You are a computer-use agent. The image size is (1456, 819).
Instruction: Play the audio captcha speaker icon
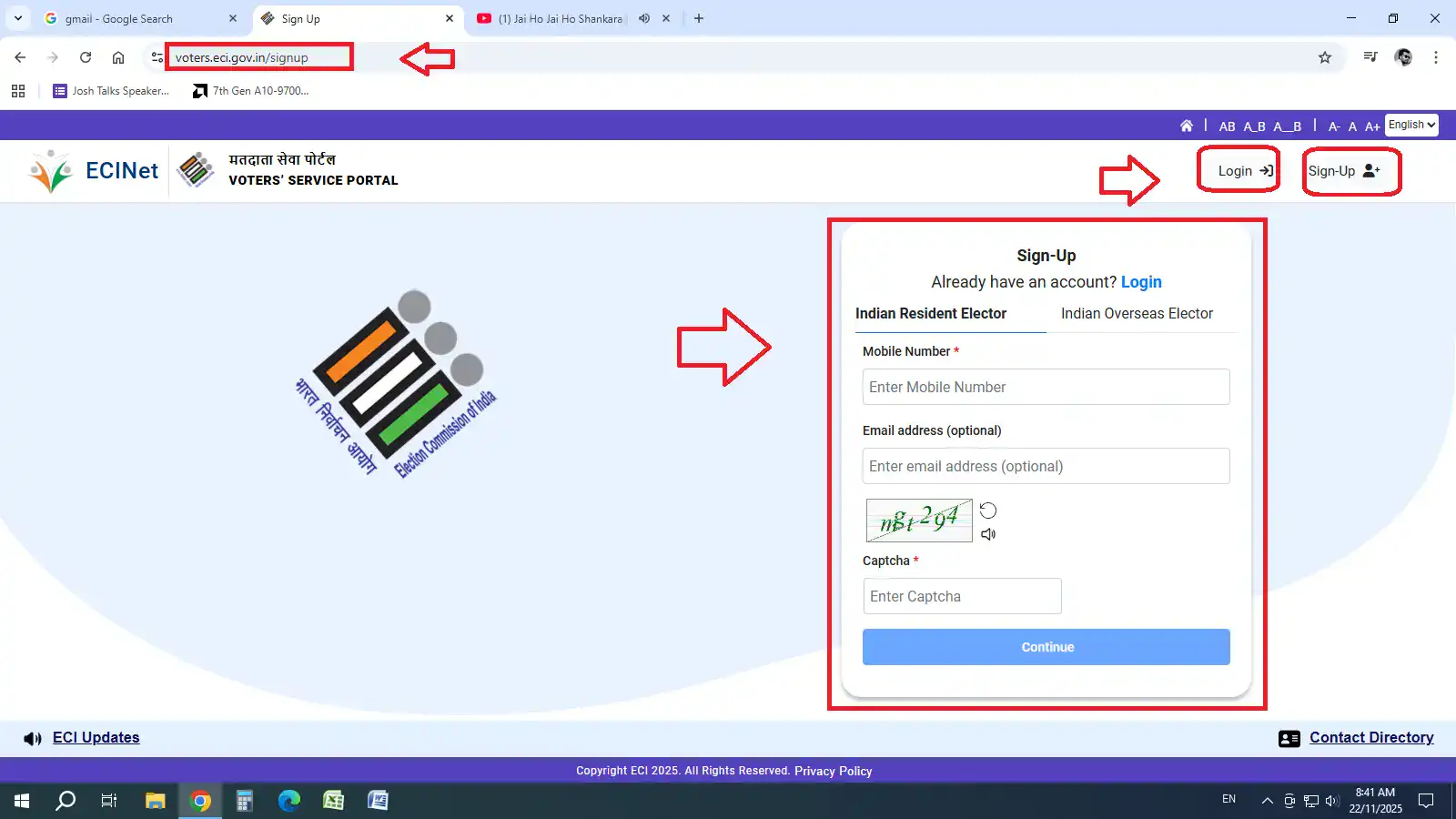tap(988, 534)
